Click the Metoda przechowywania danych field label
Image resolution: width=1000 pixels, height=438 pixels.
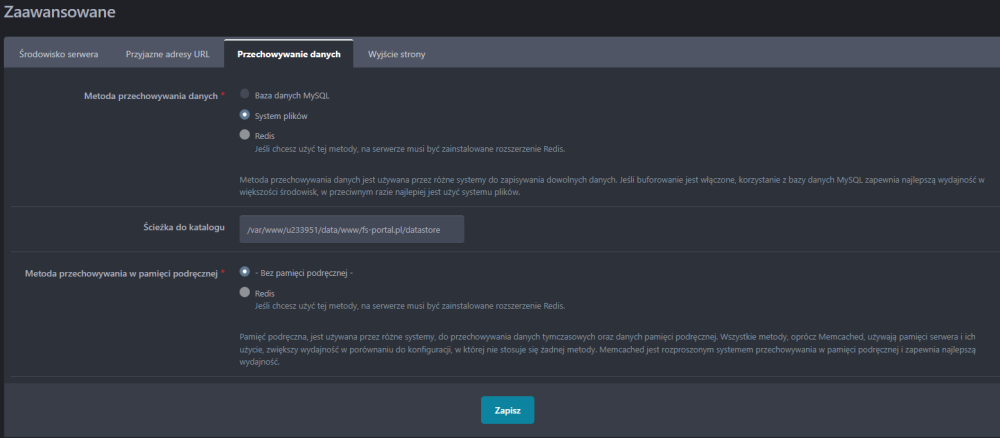[150, 96]
